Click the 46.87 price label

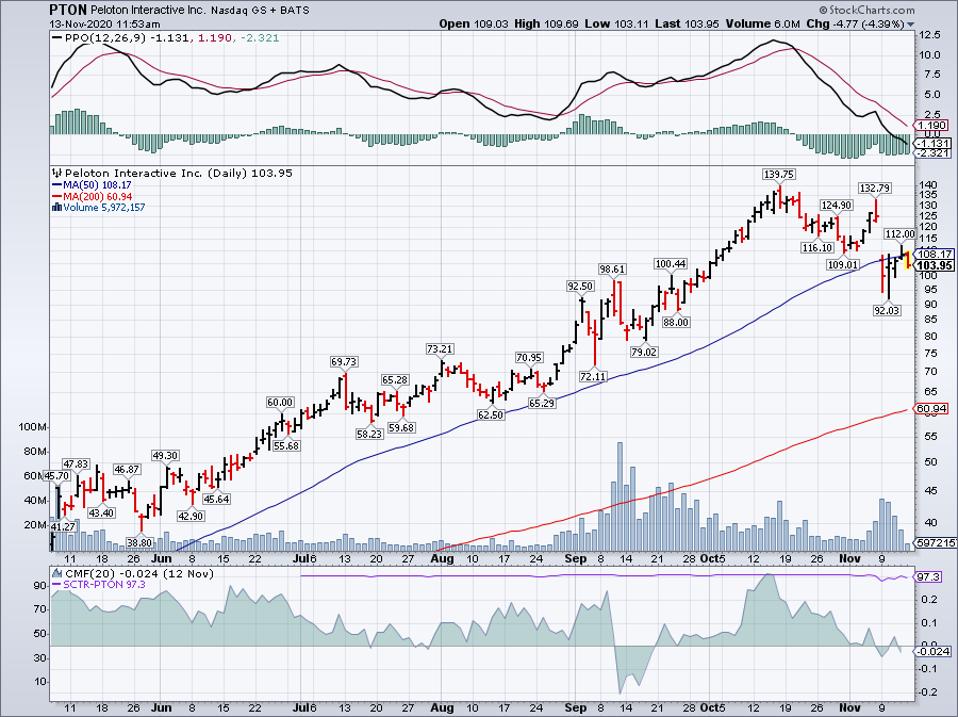tap(127, 470)
